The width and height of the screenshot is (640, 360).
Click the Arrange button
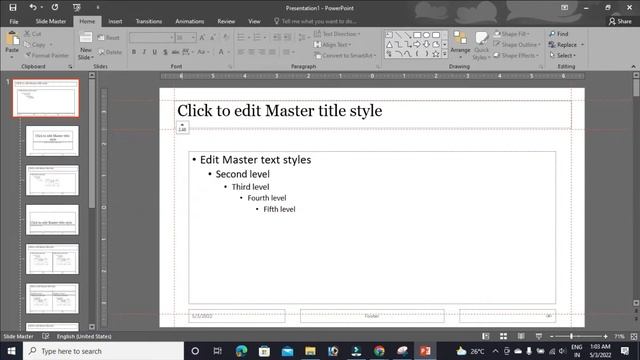coord(460,44)
